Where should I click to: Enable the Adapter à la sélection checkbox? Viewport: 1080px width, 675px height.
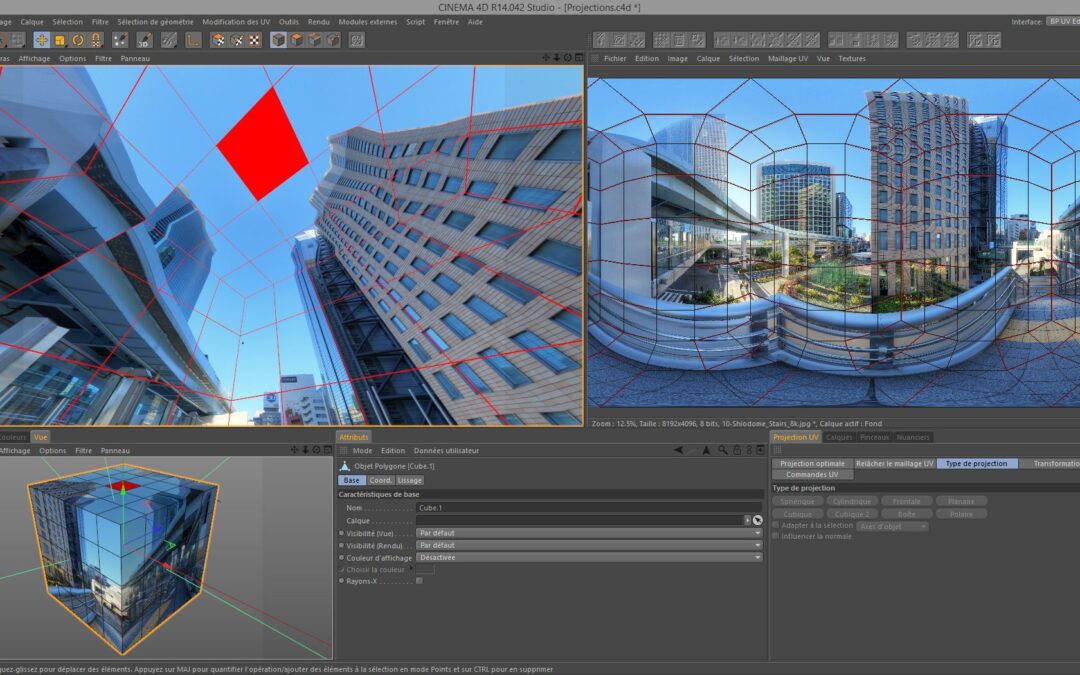[x=776, y=525]
